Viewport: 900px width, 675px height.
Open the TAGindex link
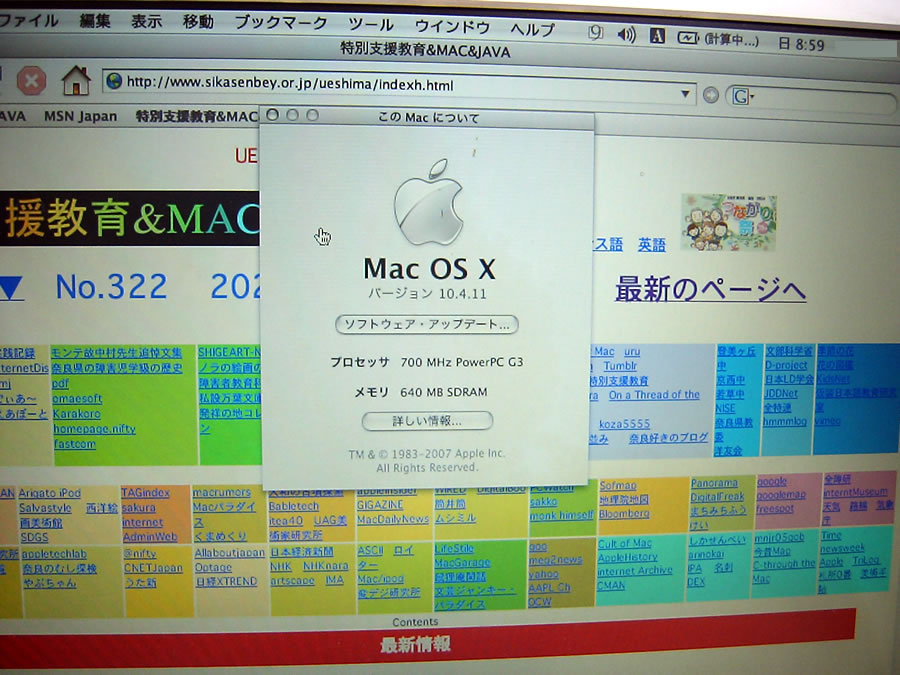pyautogui.click(x=145, y=492)
